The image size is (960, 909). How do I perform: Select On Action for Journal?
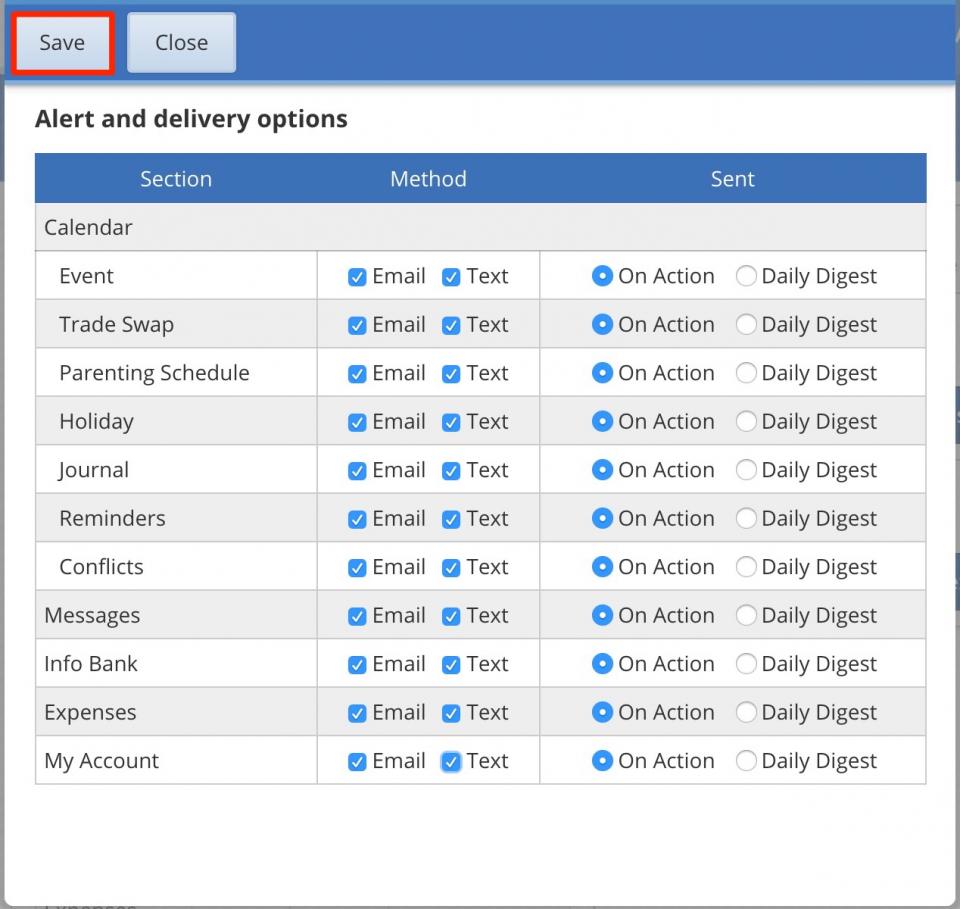(602, 469)
